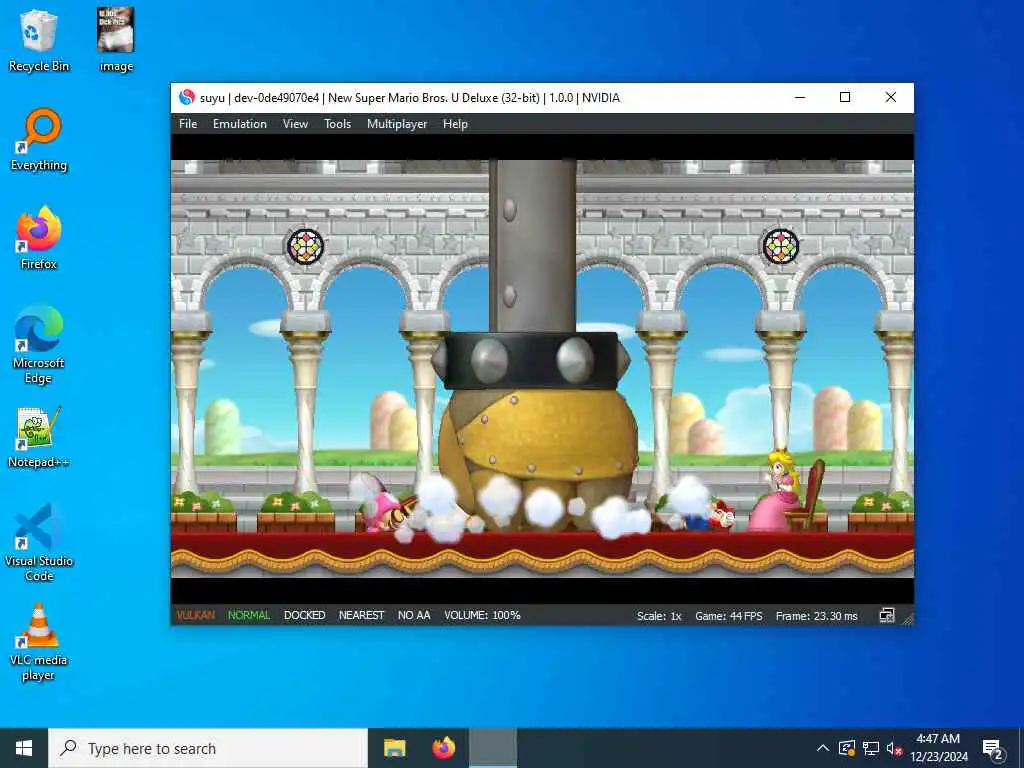This screenshot has height=768, width=1024.
Task: Click the suyu logo in title bar
Action: pos(187,97)
